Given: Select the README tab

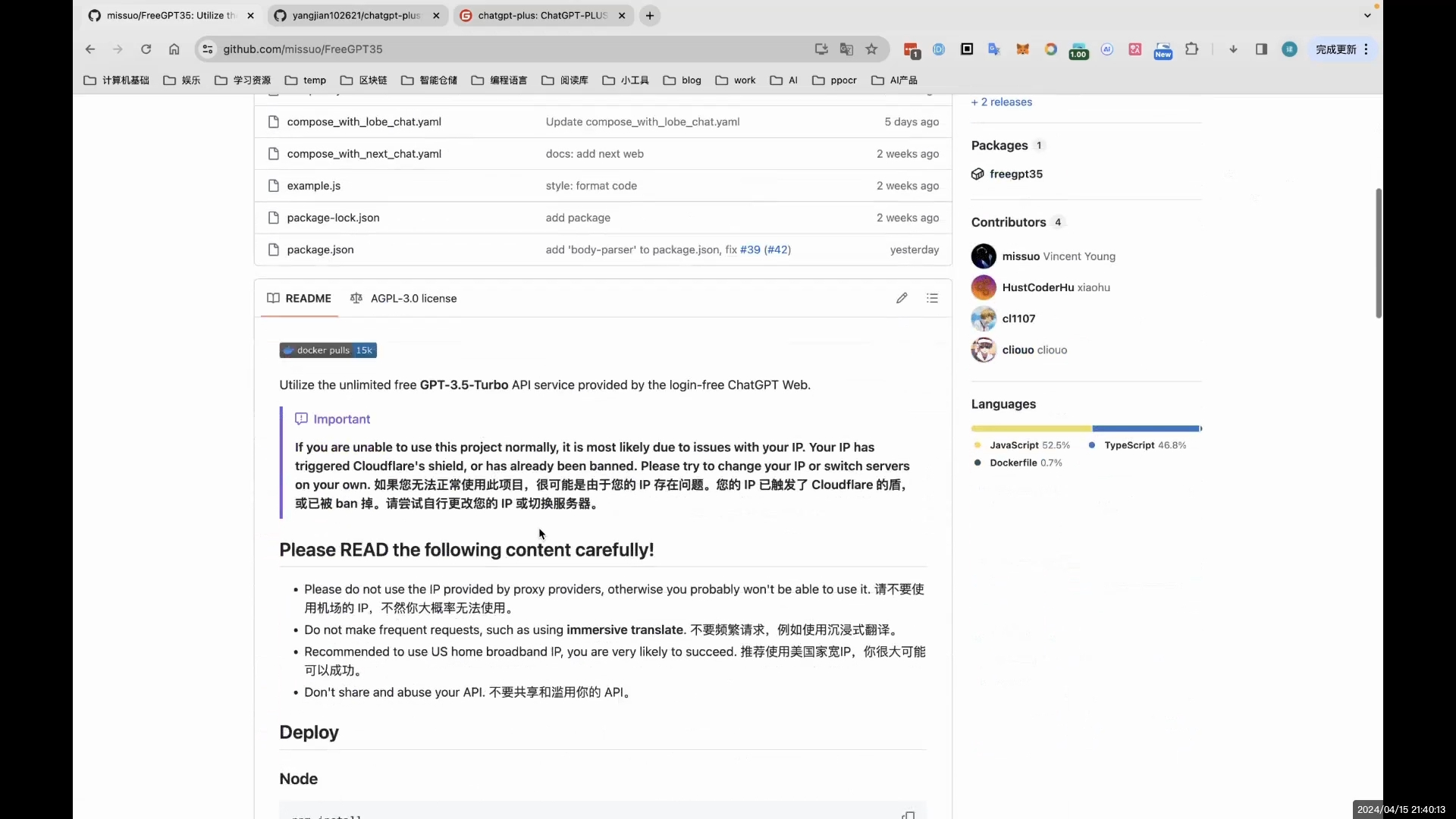Looking at the screenshot, I should [299, 298].
